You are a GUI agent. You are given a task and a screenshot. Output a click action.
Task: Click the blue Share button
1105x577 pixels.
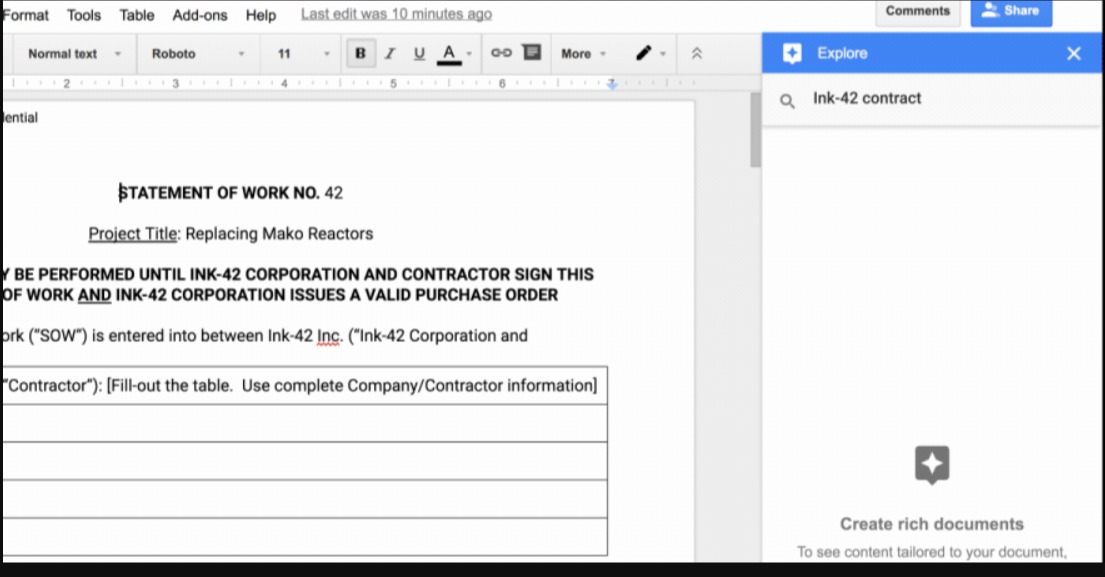click(x=1011, y=11)
